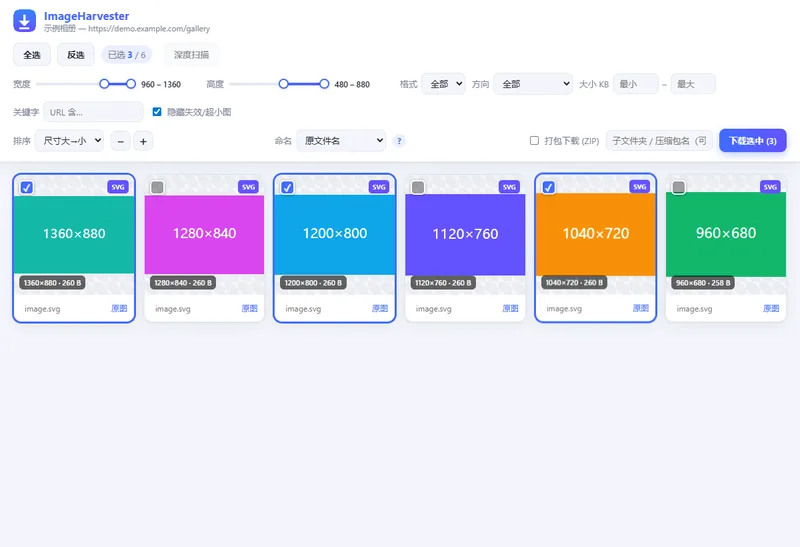
Task: Open the orientation (方向) dropdown
Action: (533, 84)
